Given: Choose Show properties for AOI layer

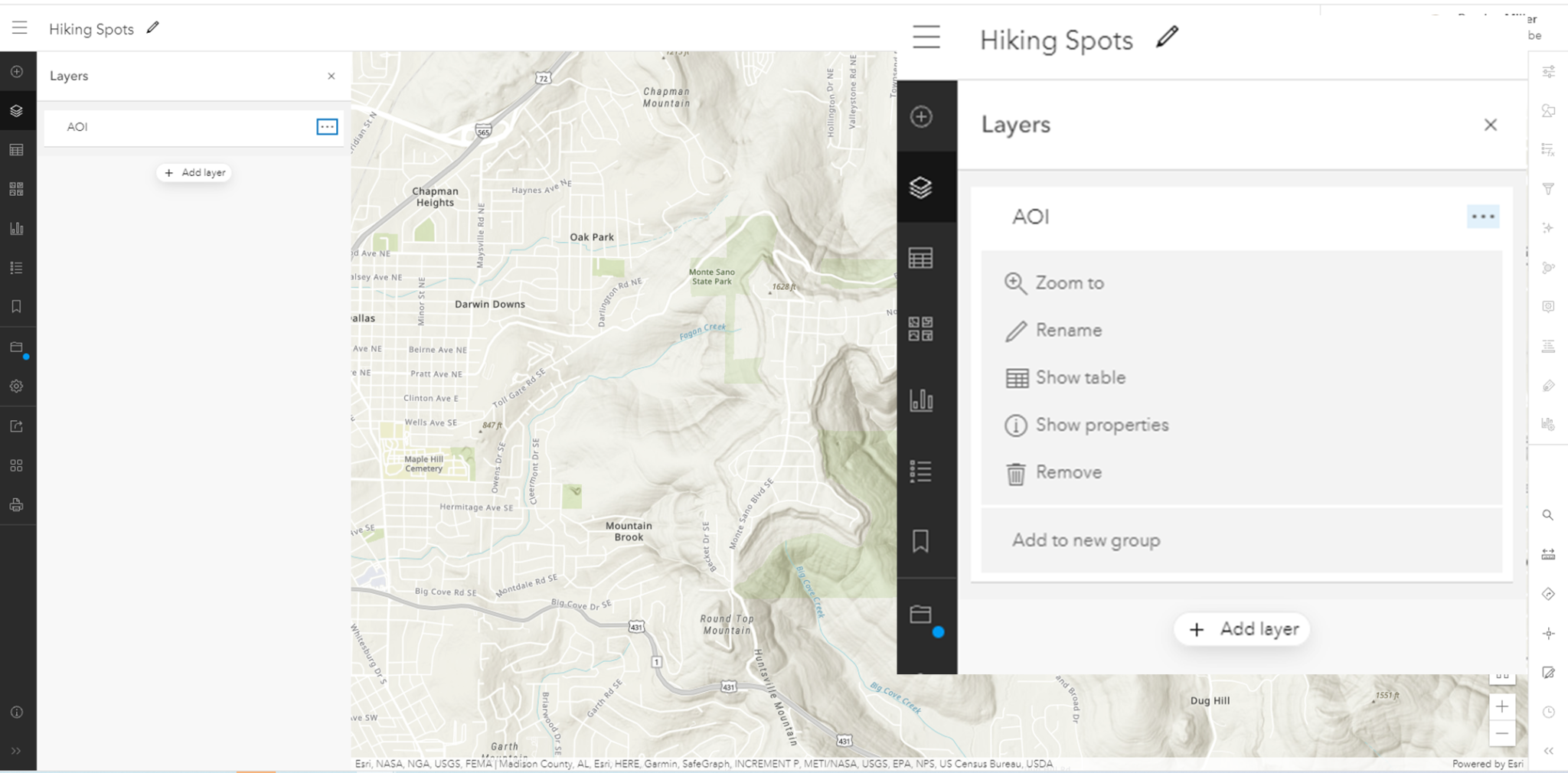Looking at the screenshot, I should coord(1101,426).
